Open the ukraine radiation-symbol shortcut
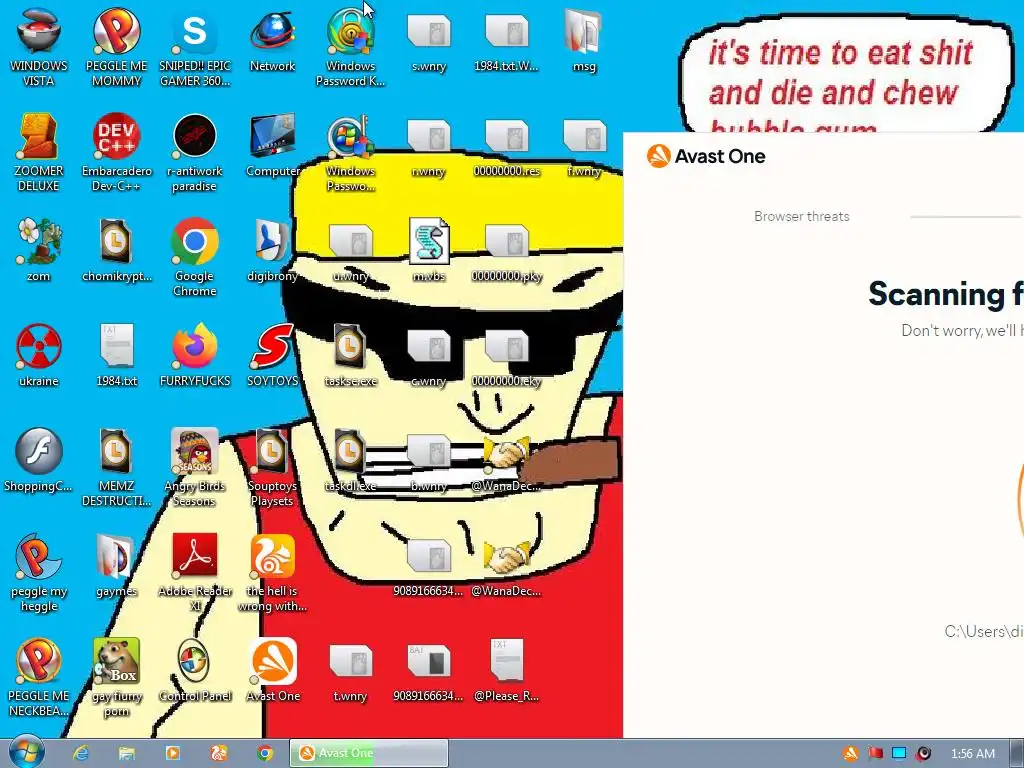The height and width of the screenshot is (768, 1024). click(x=39, y=356)
